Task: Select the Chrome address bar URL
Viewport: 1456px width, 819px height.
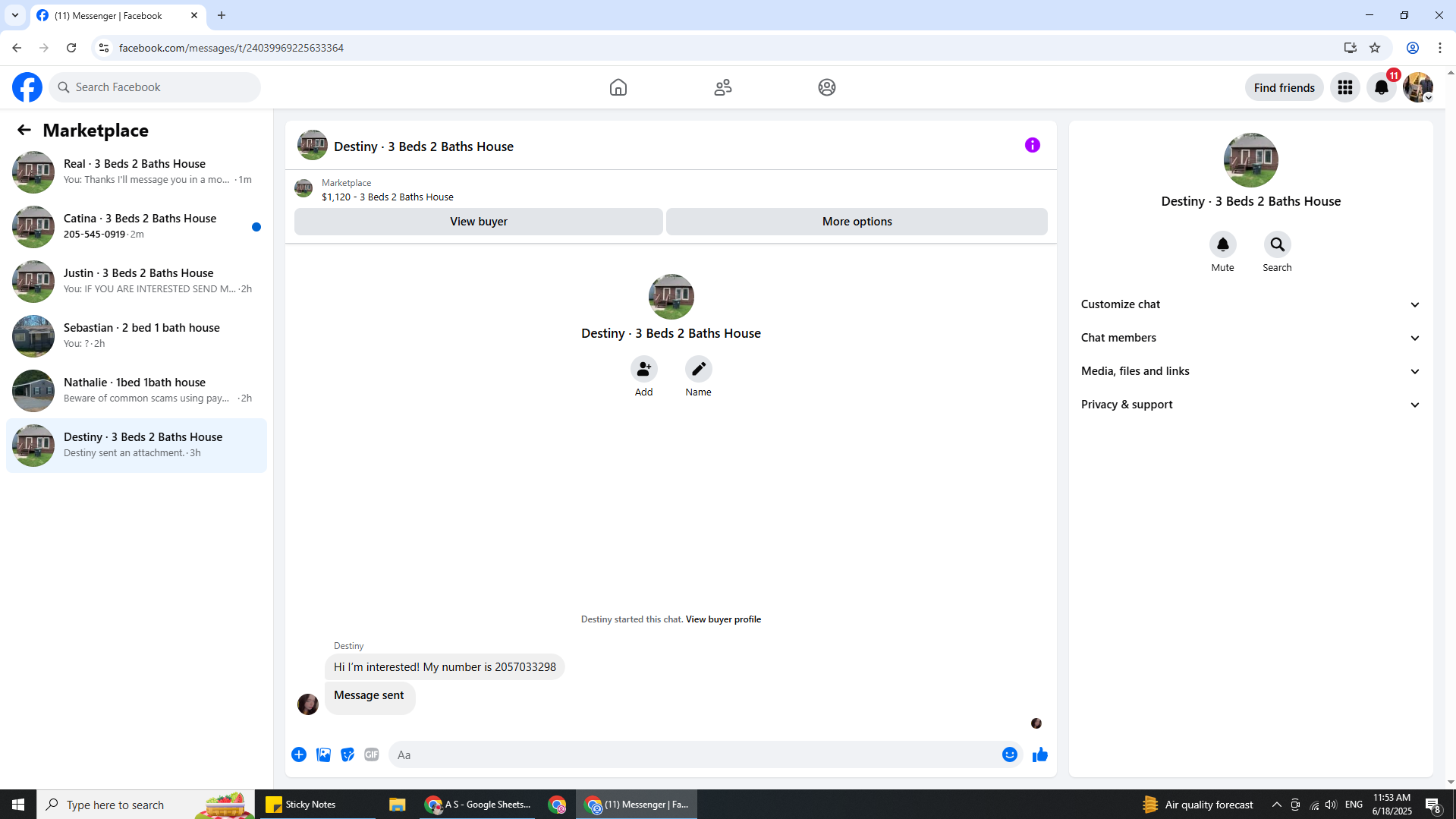Action: coord(231,48)
